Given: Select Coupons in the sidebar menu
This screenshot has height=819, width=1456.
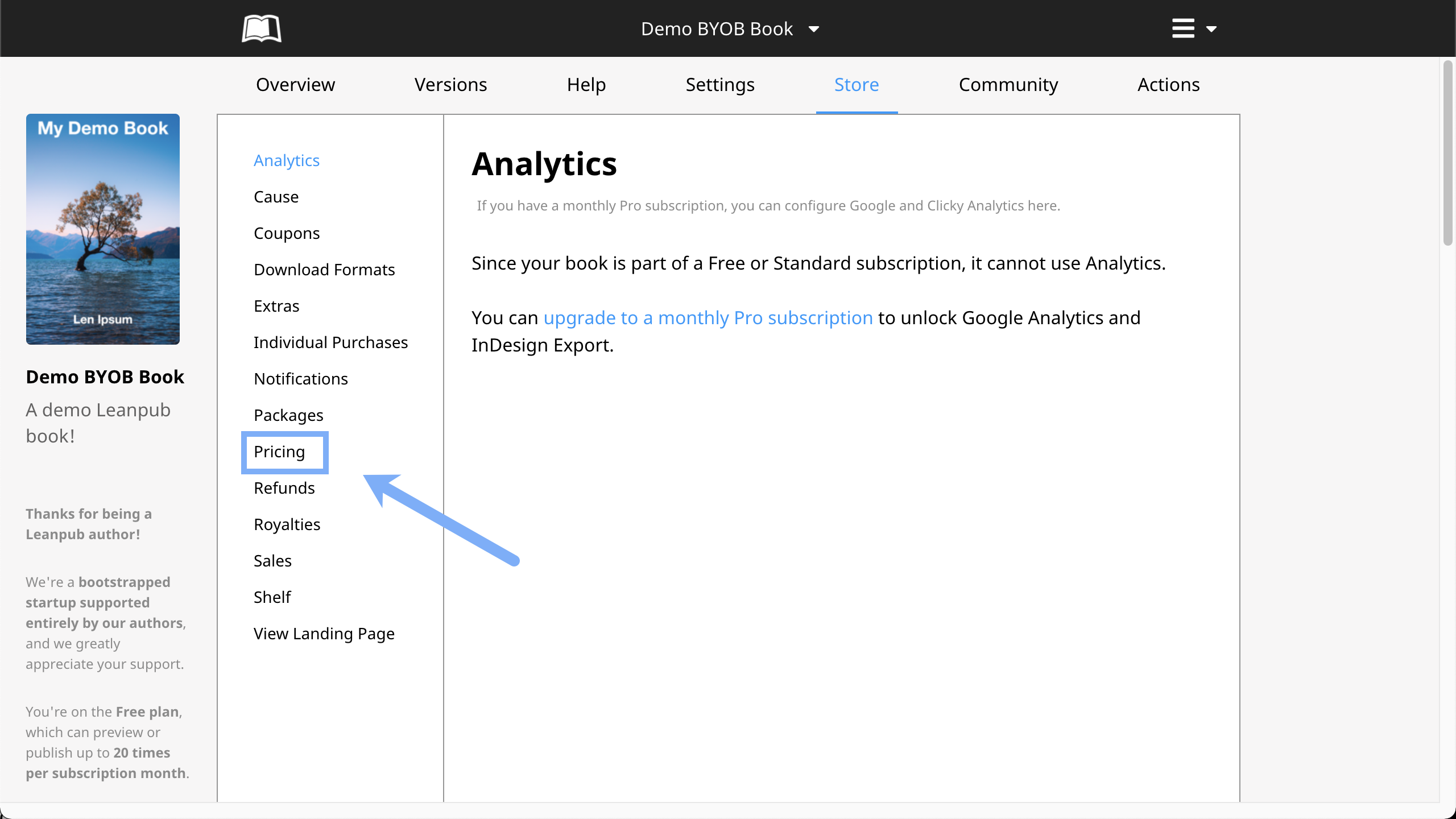Looking at the screenshot, I should coord(287,233).
